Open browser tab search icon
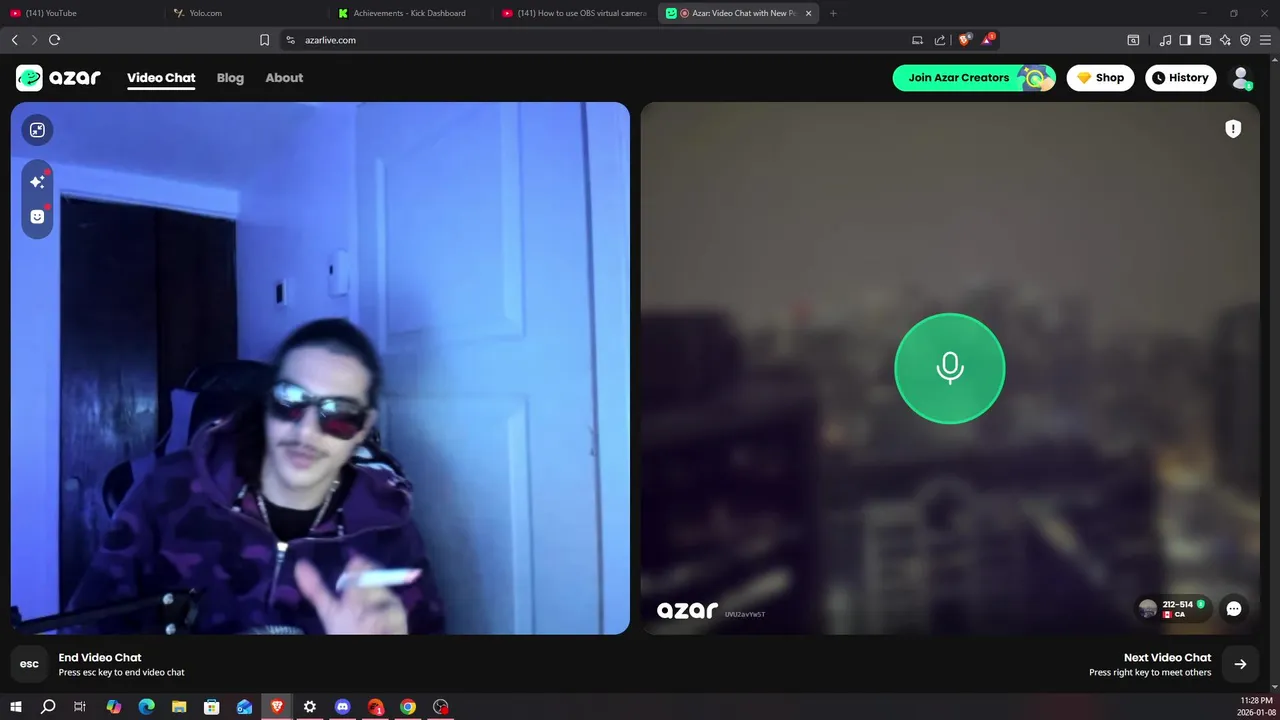This screenshot has width=1280, height=720. pyautogui.click(x=1133, y=40)
